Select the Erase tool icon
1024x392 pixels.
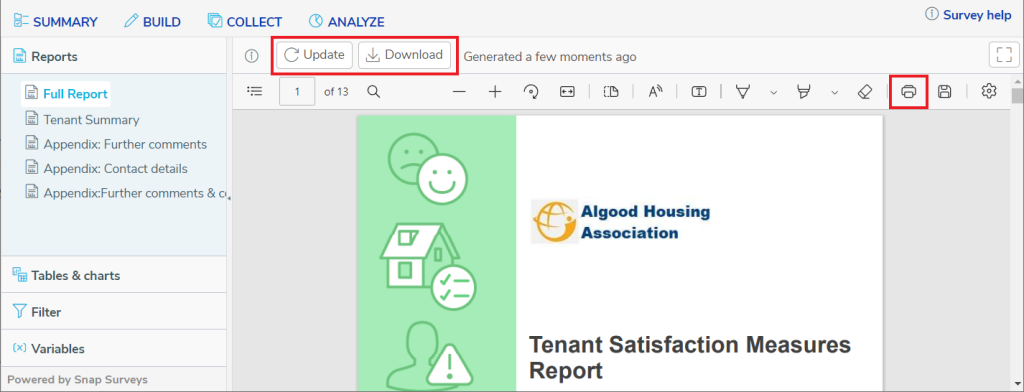(x=864, y=92)
